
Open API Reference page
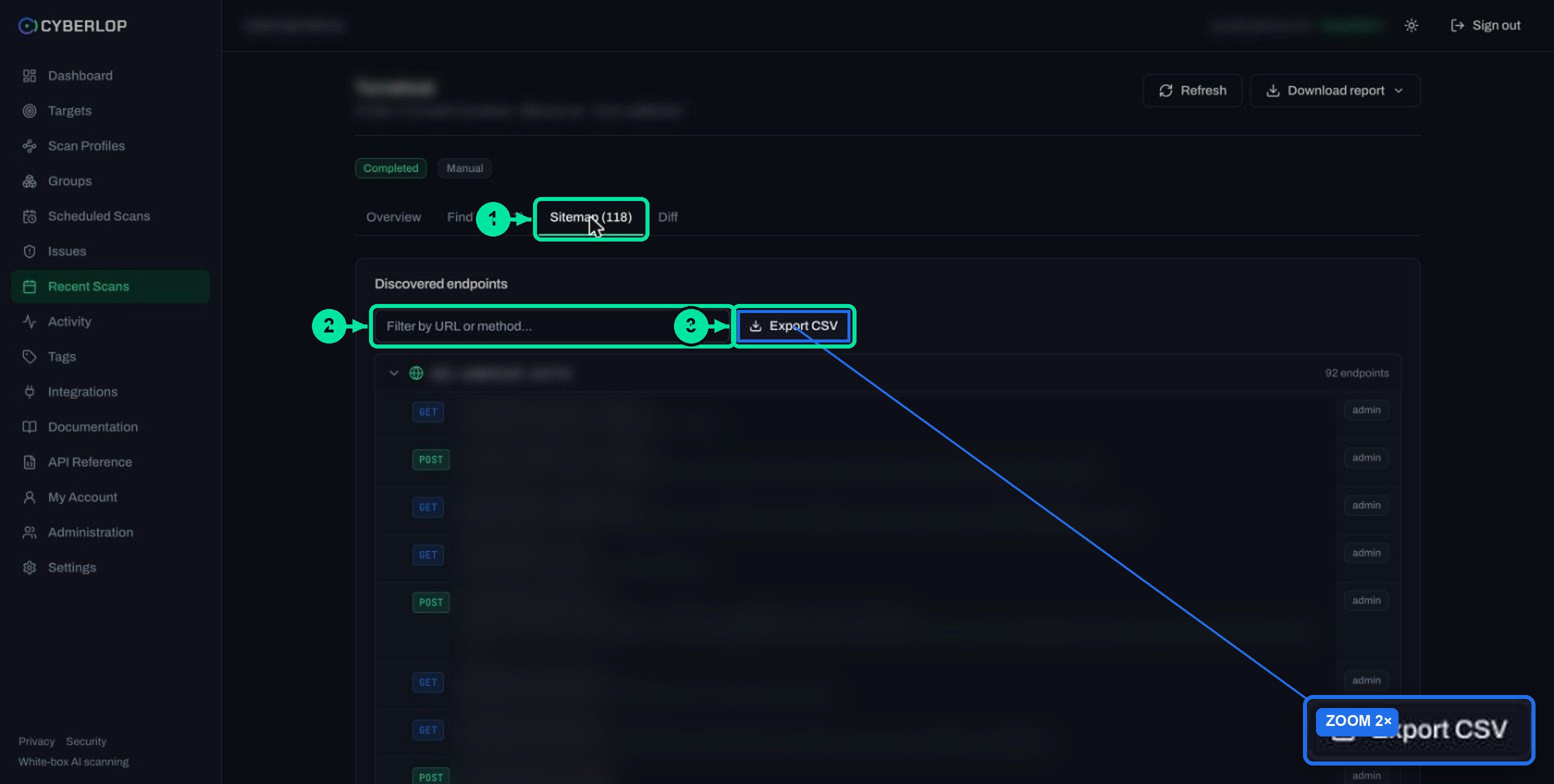click(x=110, y=462)
